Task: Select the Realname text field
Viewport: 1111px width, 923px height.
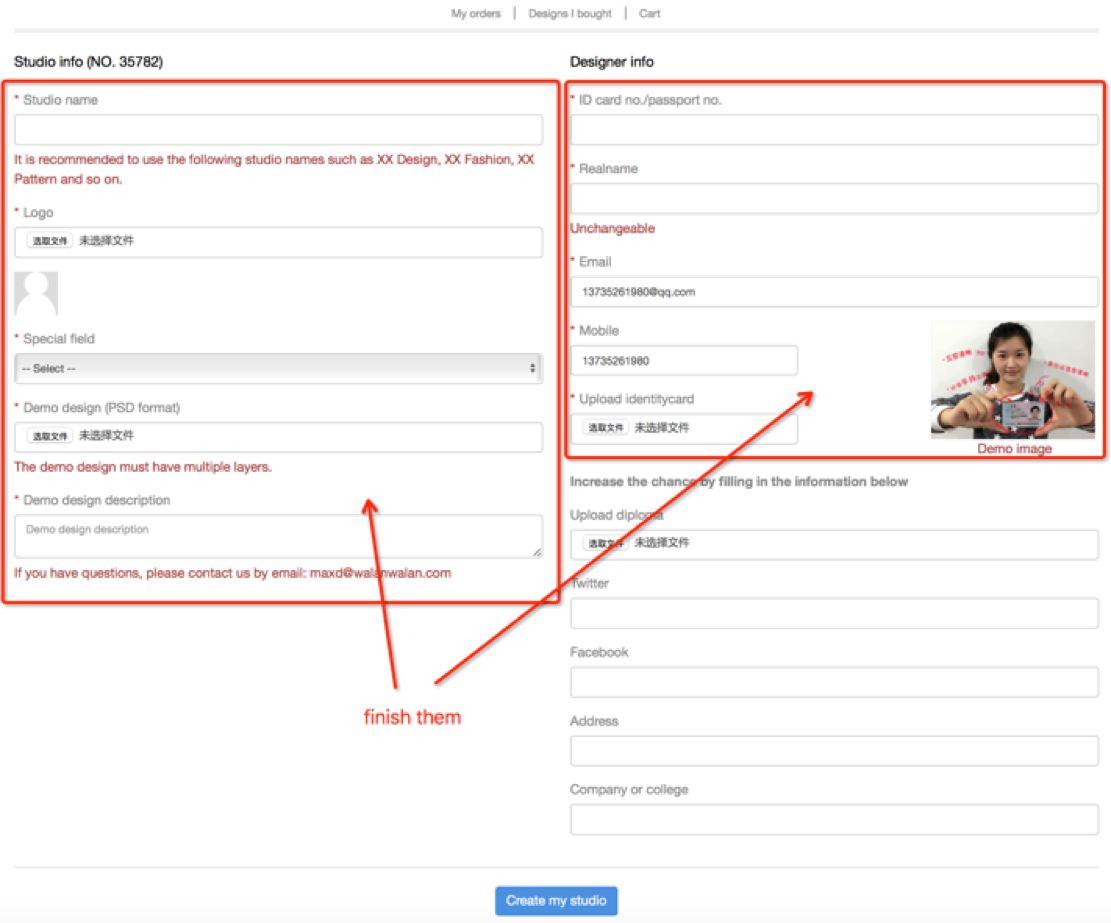Action: [x=833, y=198]
